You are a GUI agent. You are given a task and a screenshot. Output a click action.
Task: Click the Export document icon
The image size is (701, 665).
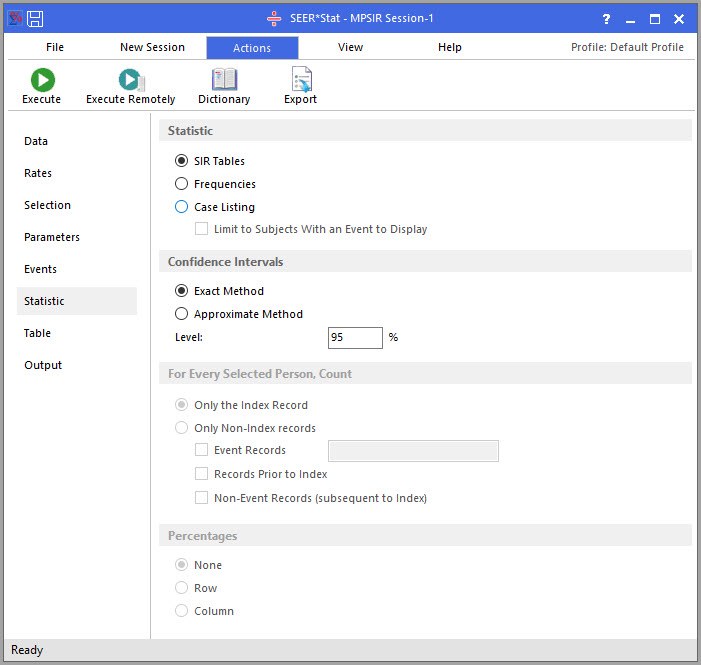coord(300,80)
